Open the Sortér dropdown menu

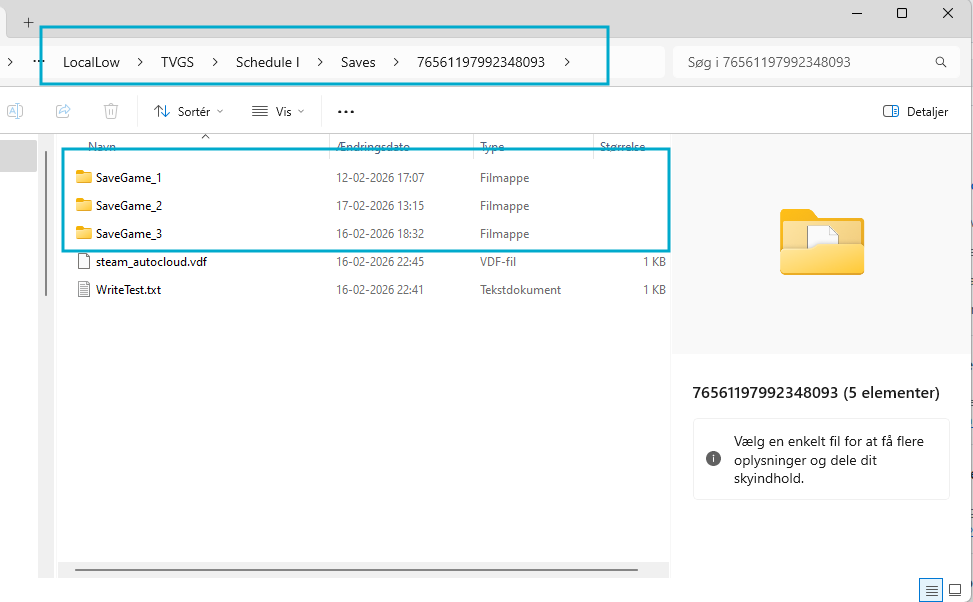pyautogui.click(x=188, y=110)
